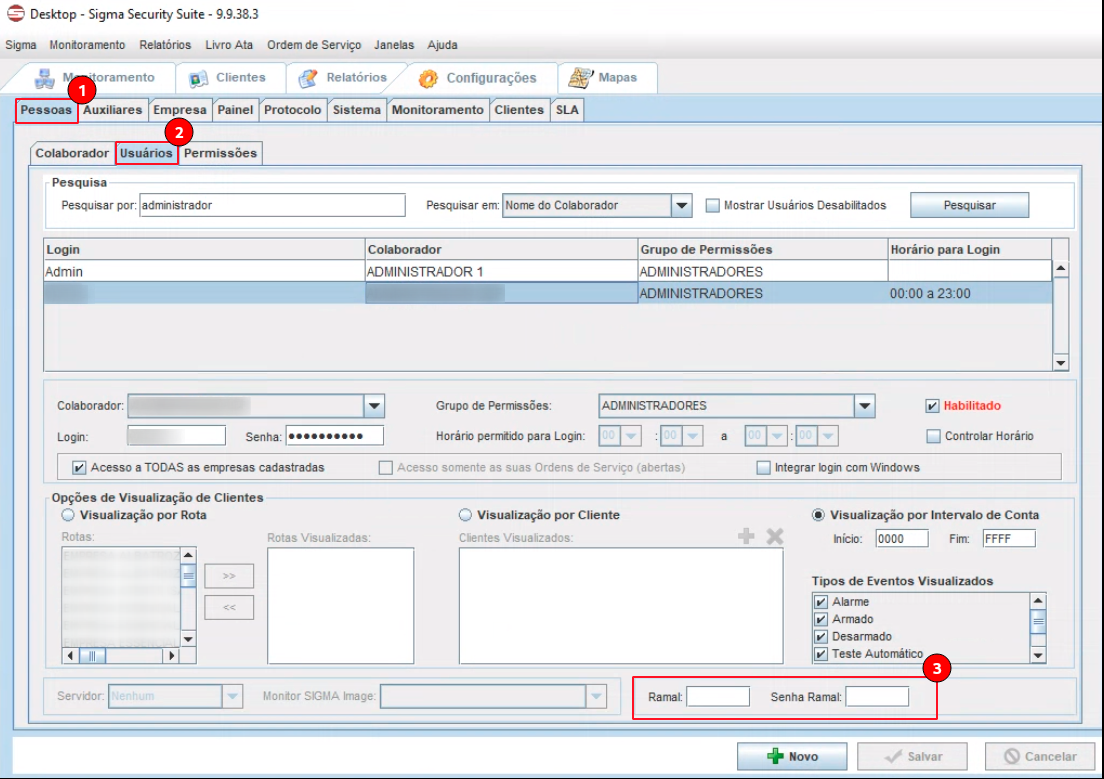Switch to the Sistema sub-tab

[357, 110]
